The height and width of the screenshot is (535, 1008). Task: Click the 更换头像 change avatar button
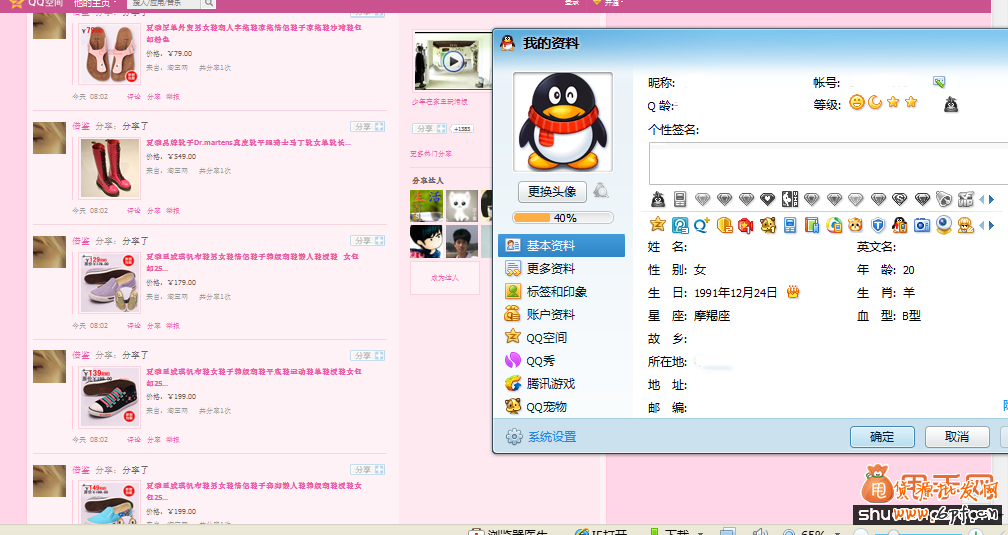551,191
